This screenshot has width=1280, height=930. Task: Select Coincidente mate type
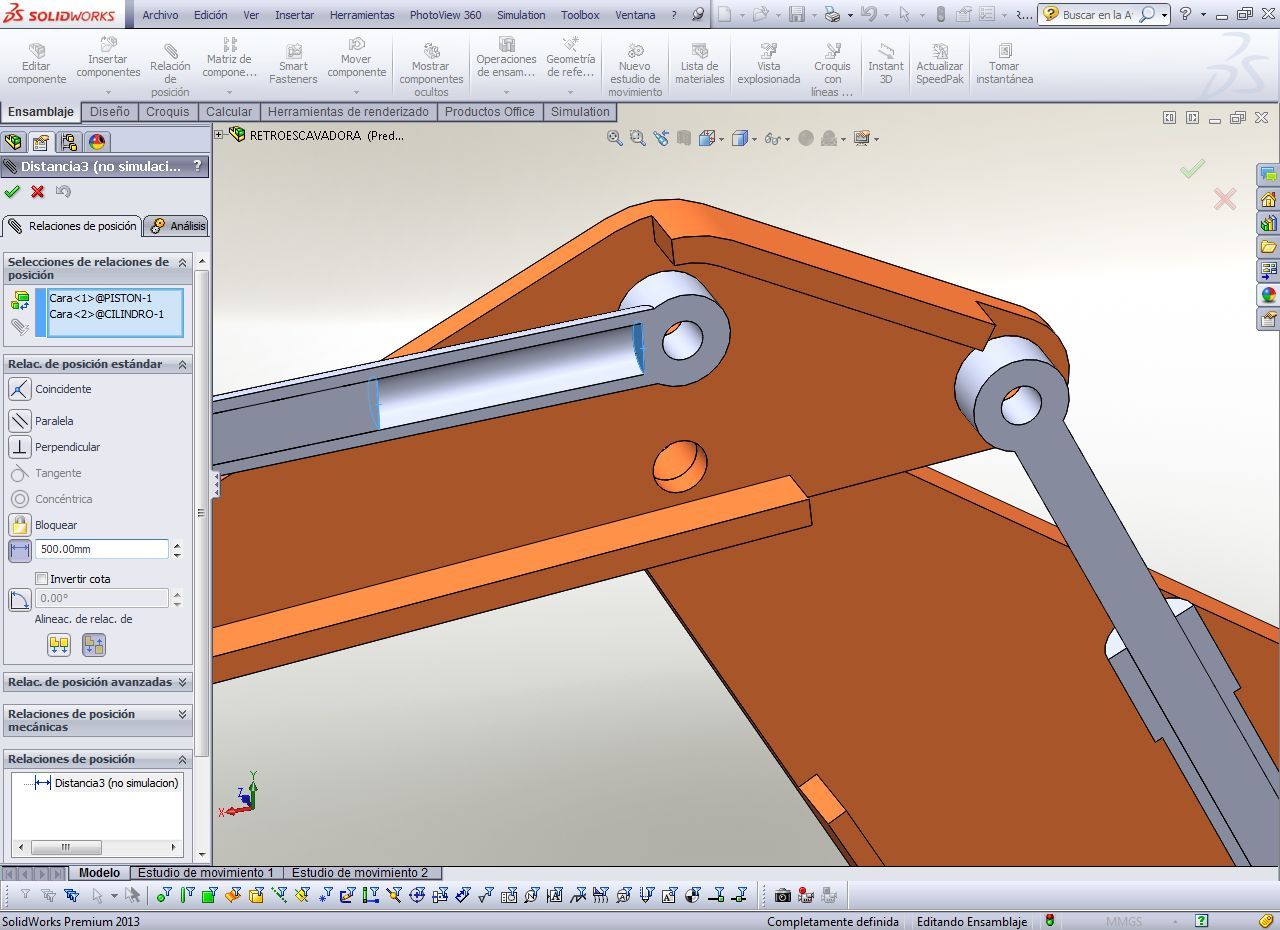(20, 389)
